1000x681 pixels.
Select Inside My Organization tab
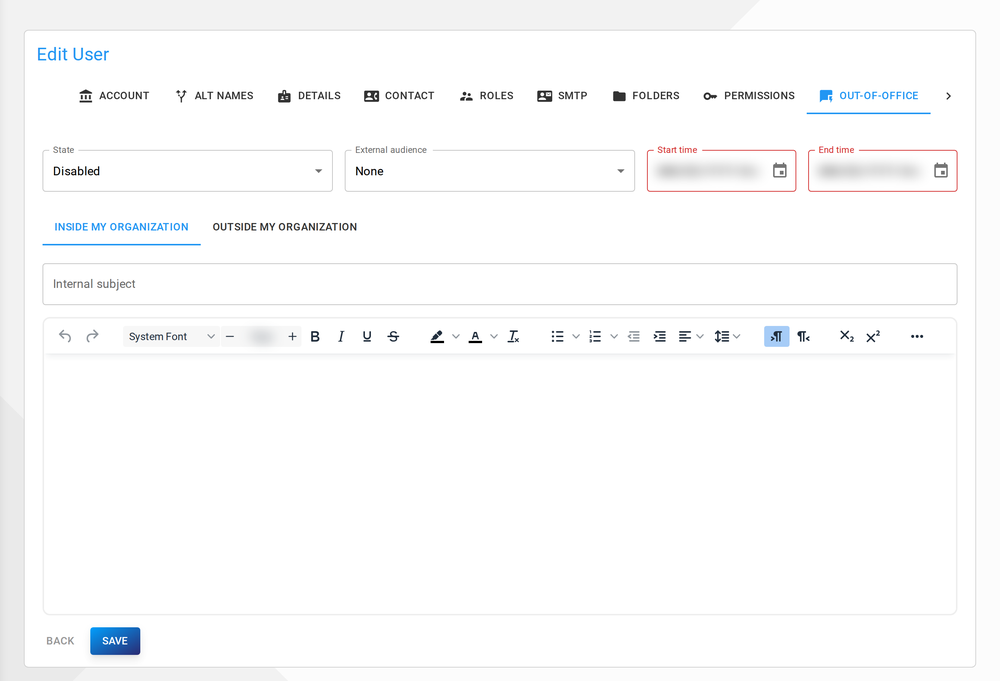[121, 227]
